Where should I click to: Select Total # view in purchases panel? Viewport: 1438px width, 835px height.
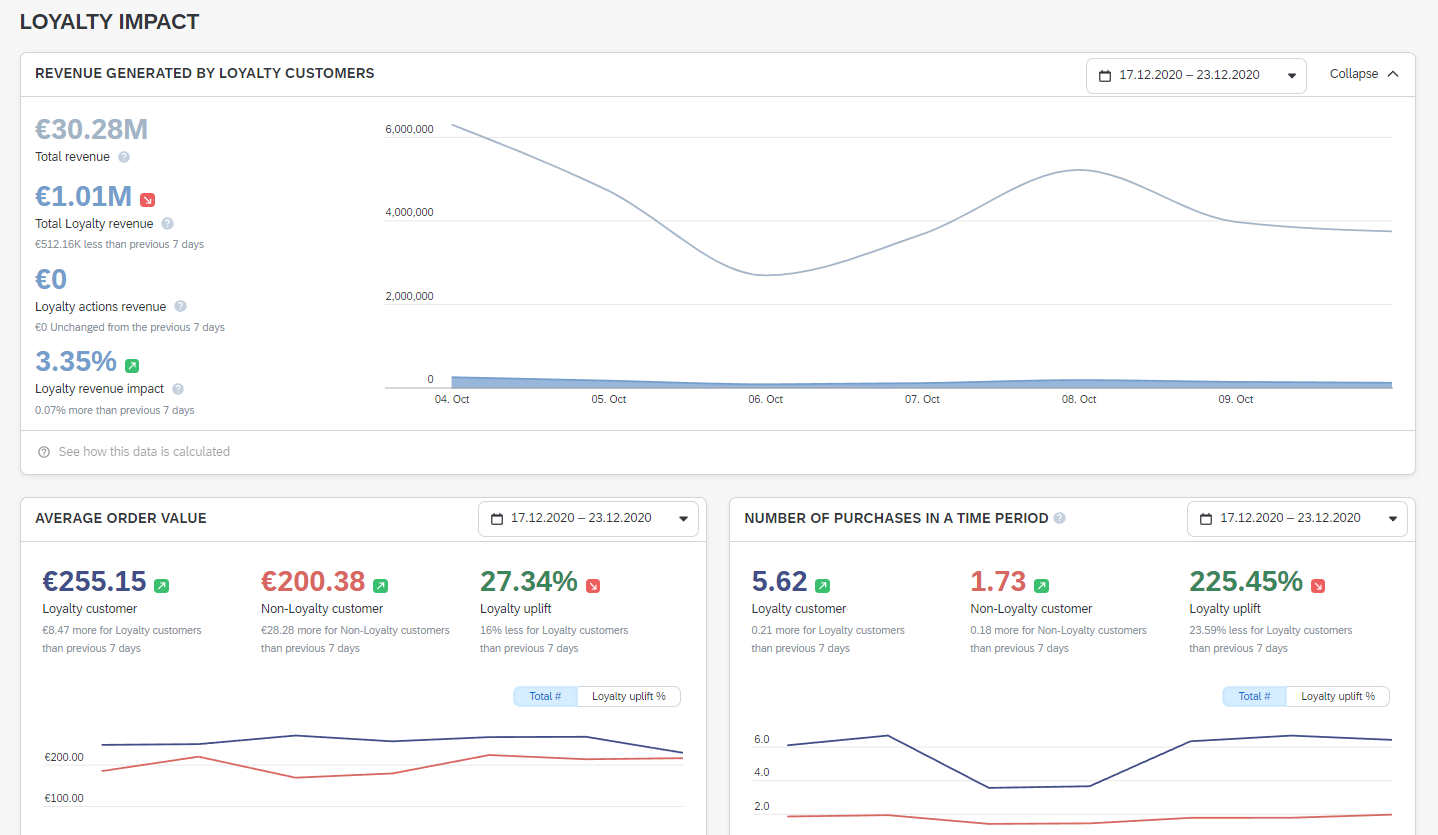click(x=1253, y=696)
